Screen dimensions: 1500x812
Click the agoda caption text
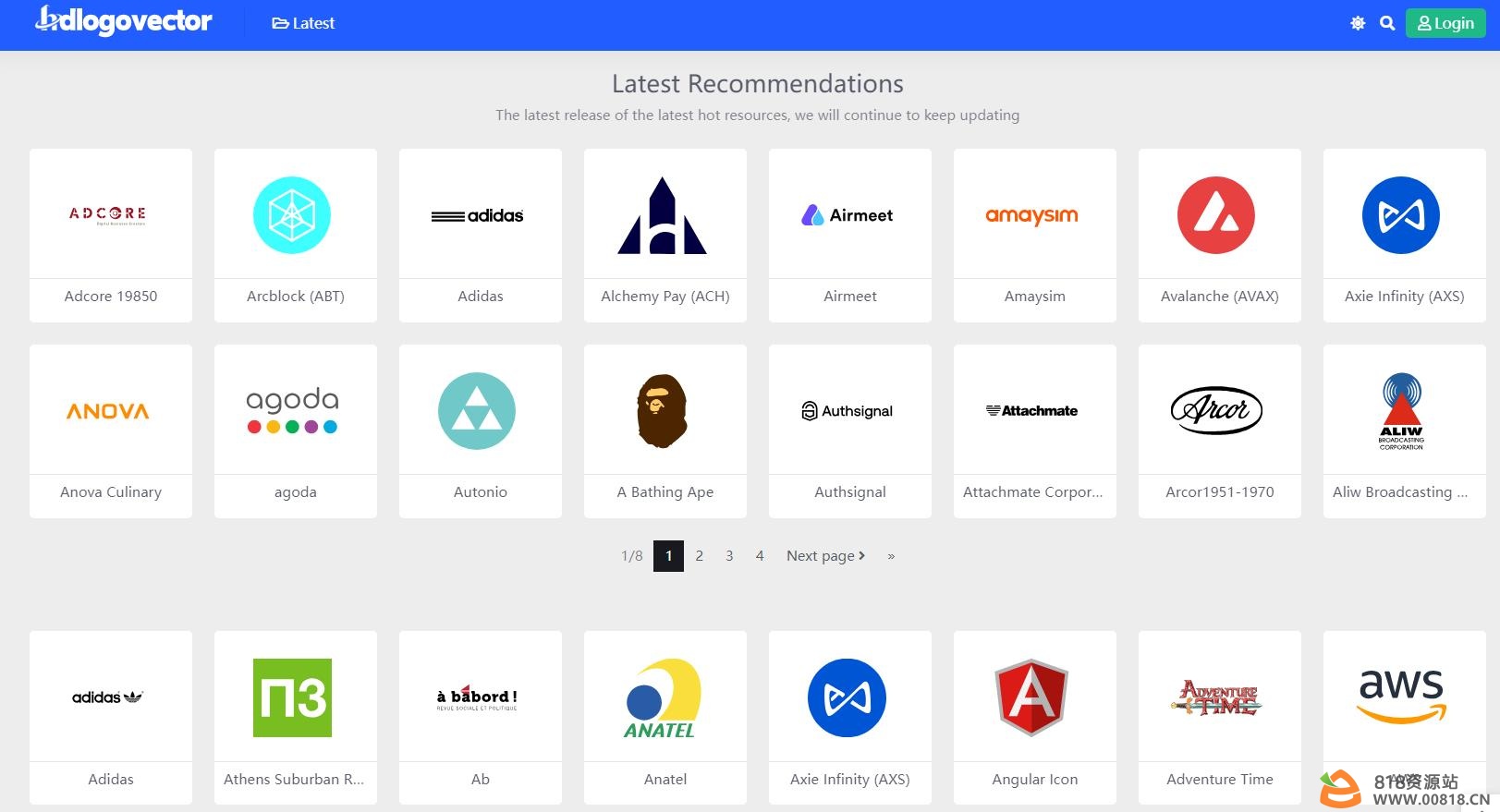click(296, 492)
